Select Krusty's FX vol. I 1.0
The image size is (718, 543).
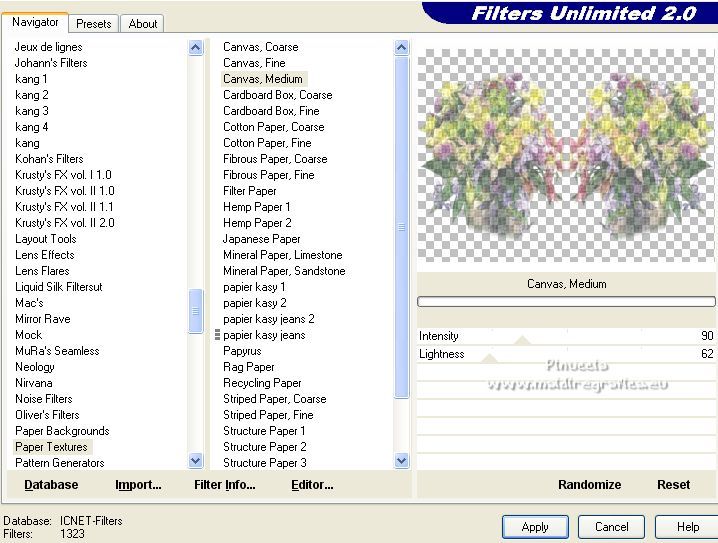click(x=63, y=175)
